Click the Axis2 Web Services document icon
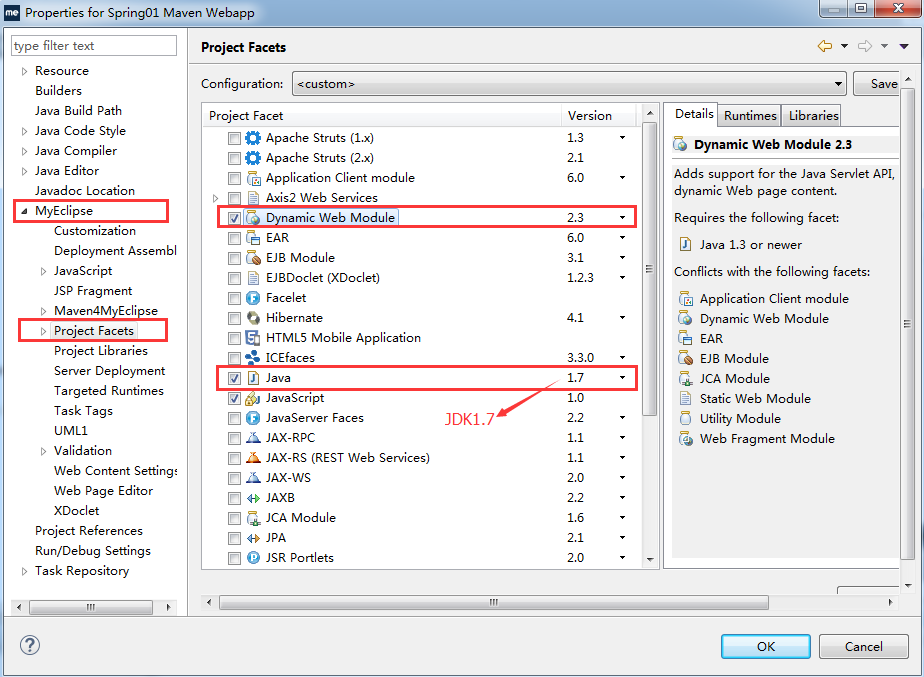The image size is (924, 677). (253, 198)
